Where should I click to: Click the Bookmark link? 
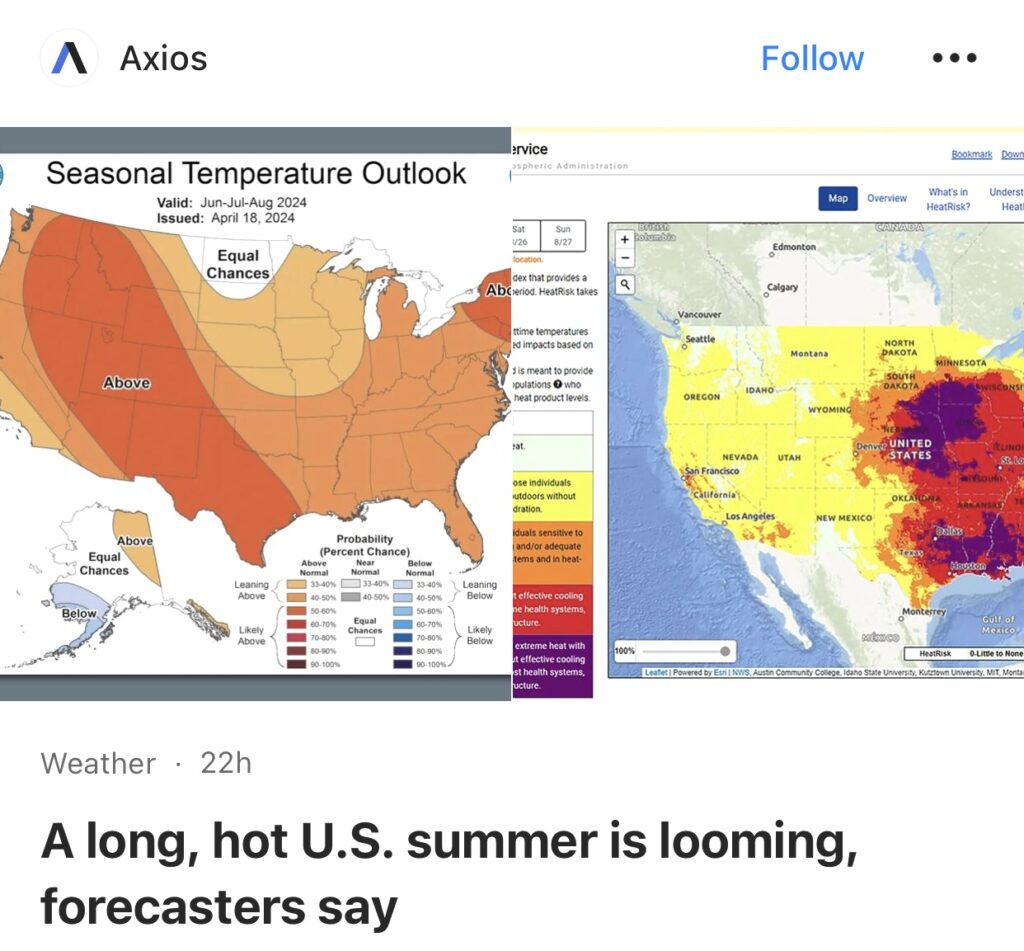971,154
